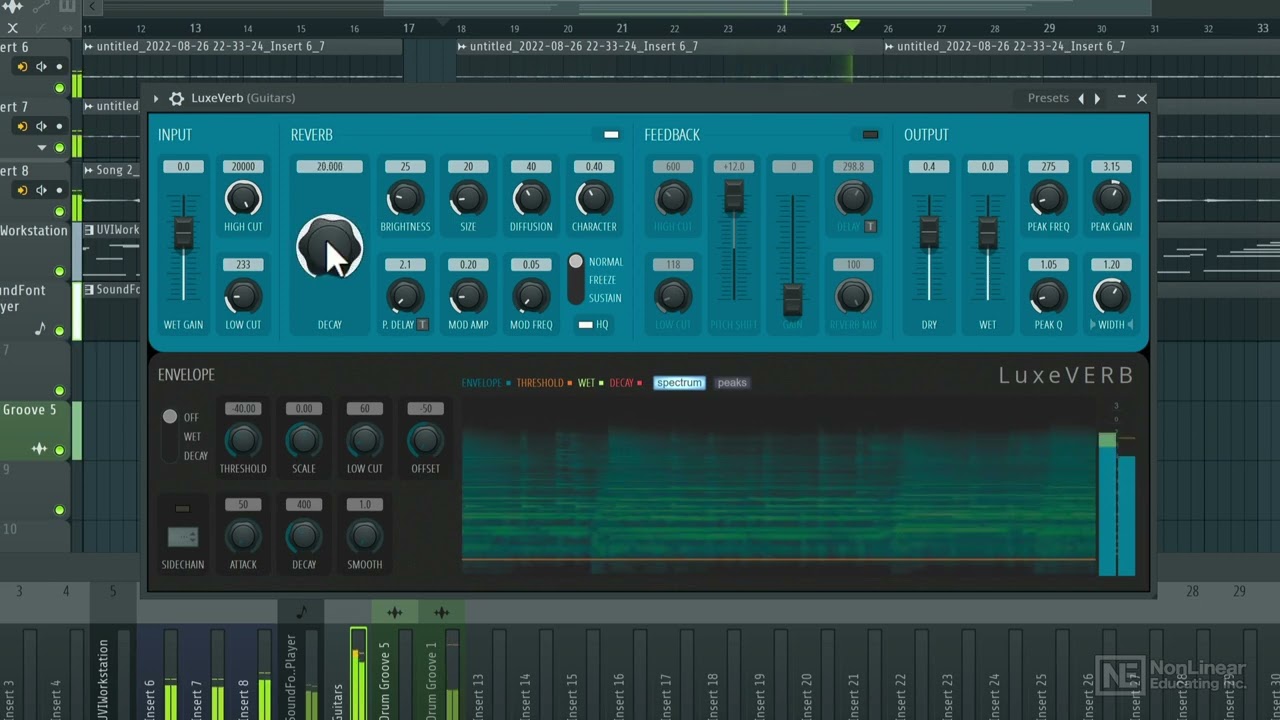Toggle the REVERB section enable switch

point(611,135)
